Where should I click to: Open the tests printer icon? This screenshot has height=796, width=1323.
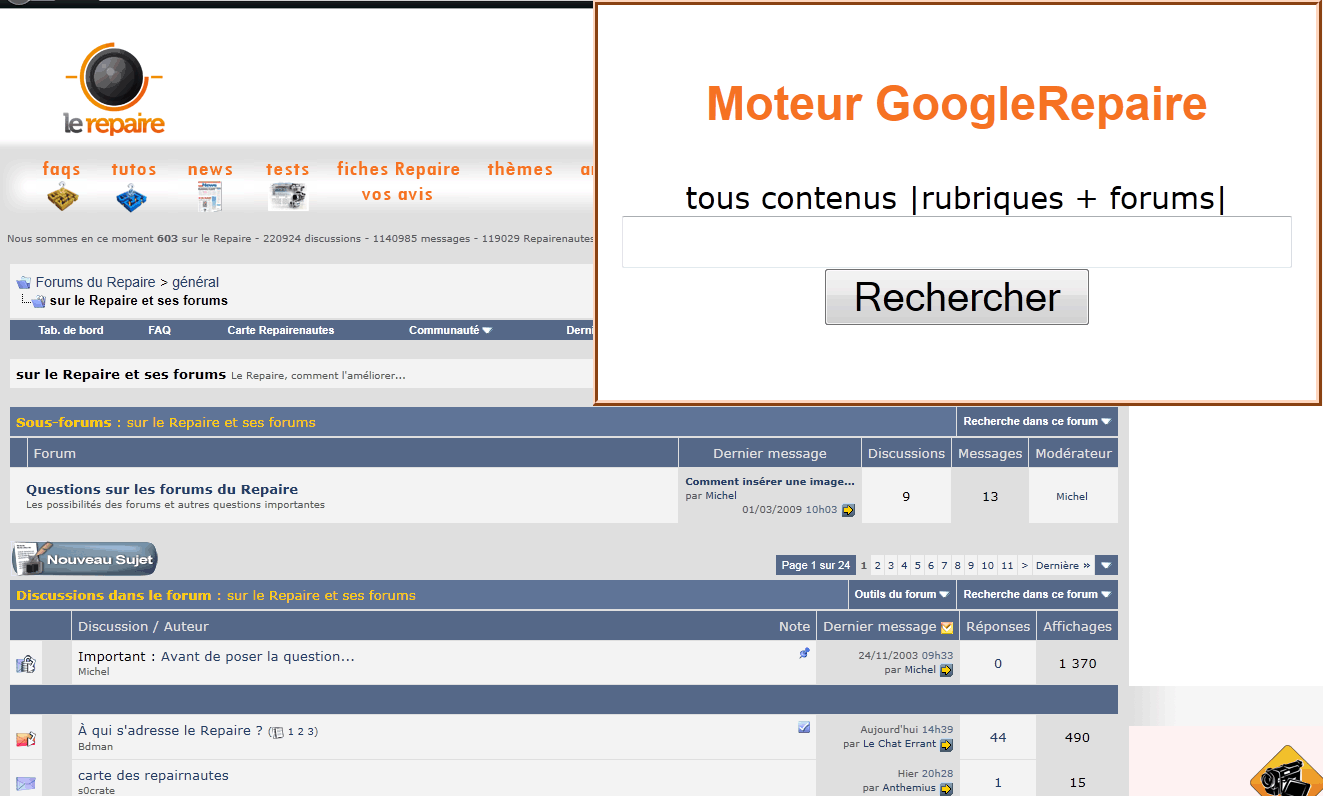click(288, 197)
